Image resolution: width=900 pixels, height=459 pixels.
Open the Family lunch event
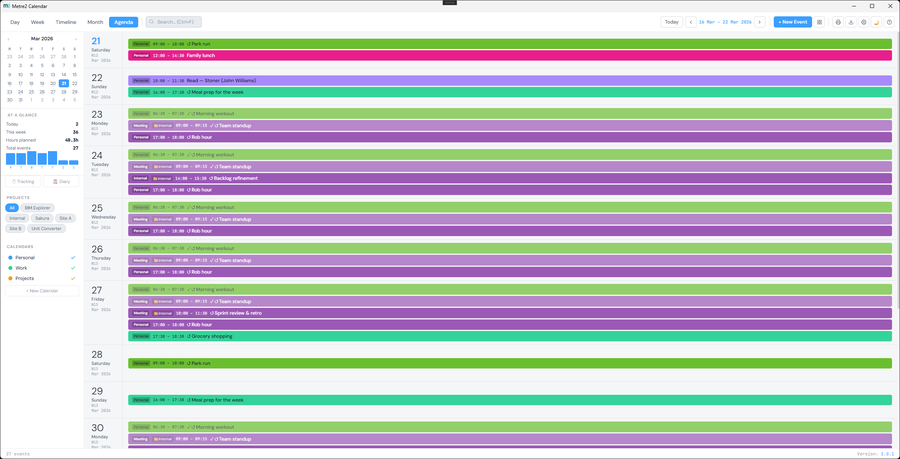point(510,56)
